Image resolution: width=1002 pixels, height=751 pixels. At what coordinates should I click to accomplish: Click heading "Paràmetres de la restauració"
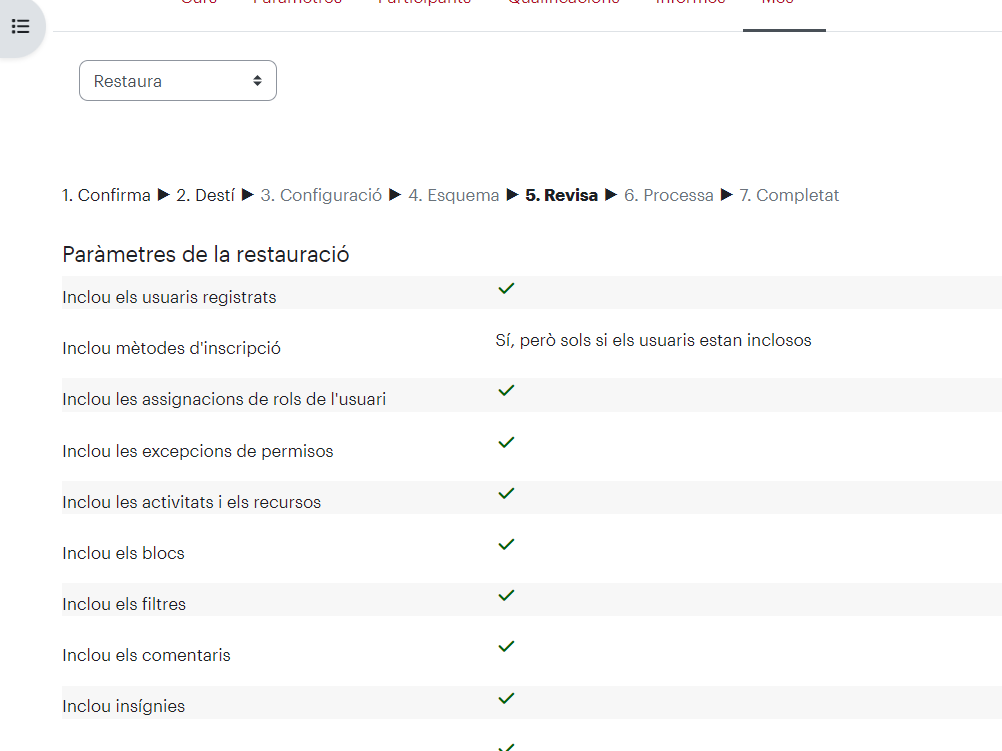point(206,254)
